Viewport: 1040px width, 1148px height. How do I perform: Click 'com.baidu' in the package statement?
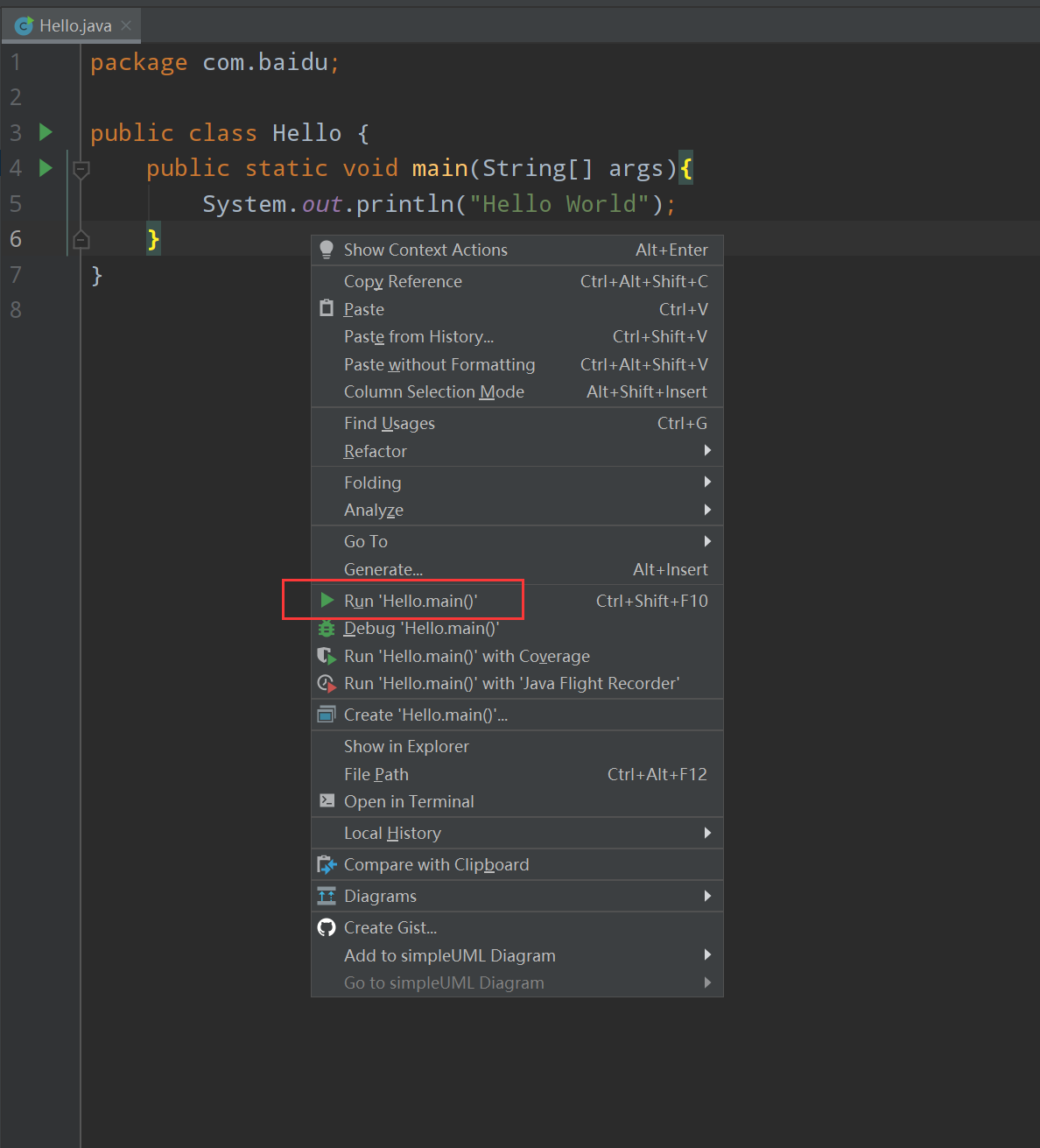tap(265, 62)
